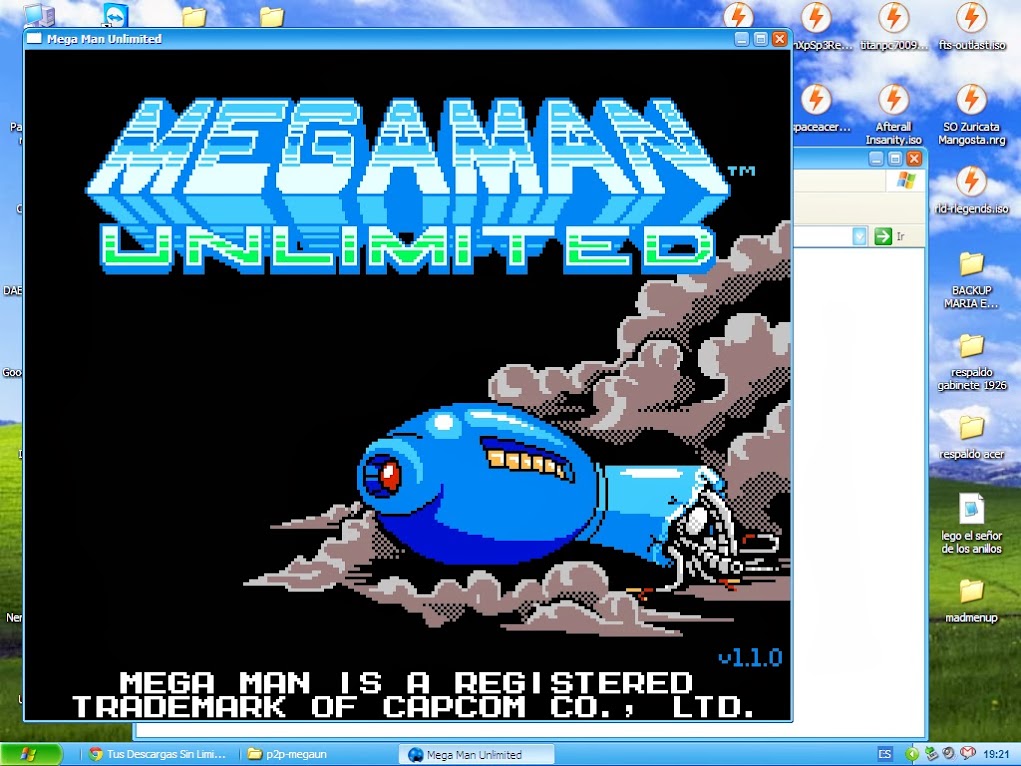The height and width of the screenshot is (766, 1021).
Task: Open the titanpc7009 disc image icon
Action: [x=893, y=26]
